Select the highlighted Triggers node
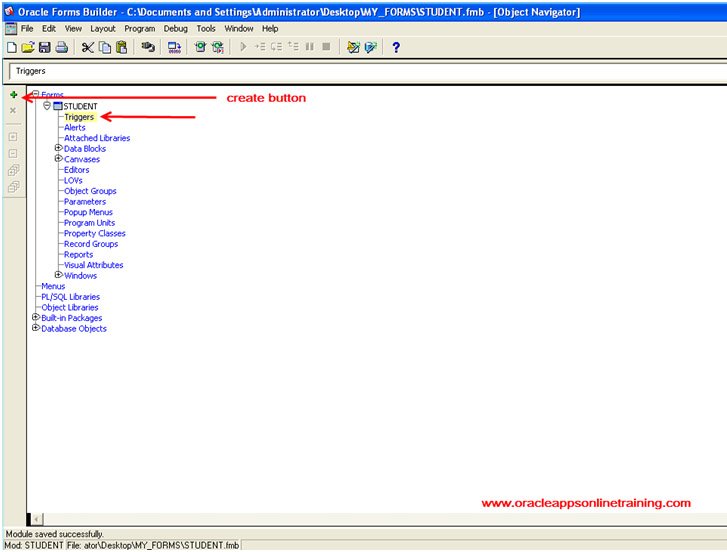Viewport: 727px width, 552px height. pyautogui.click(x=79, y=117)
